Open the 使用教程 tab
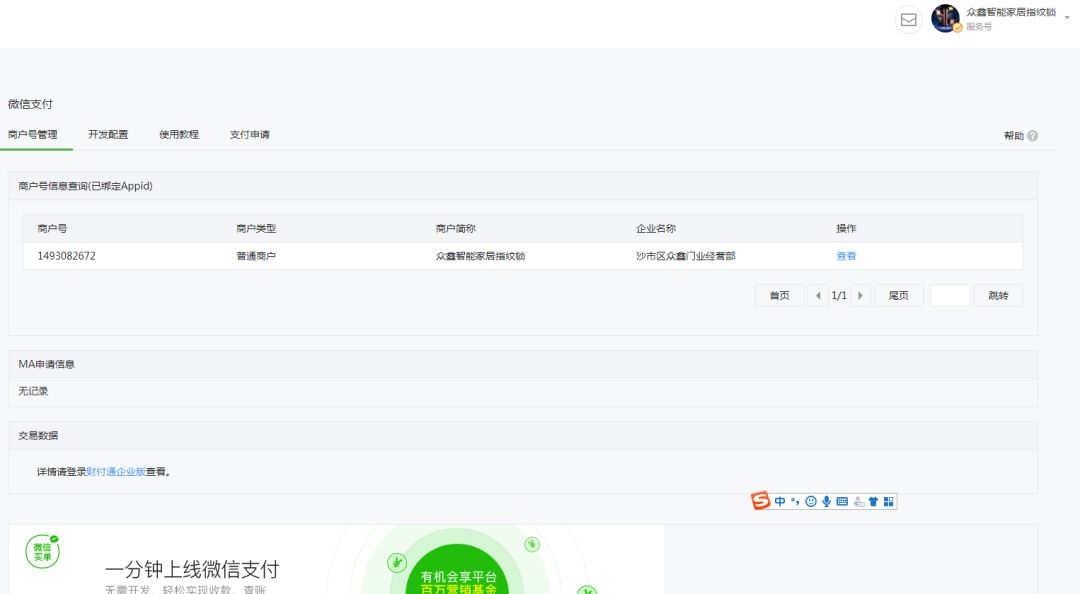The image size is (1080, 594). tap(179, 134)
